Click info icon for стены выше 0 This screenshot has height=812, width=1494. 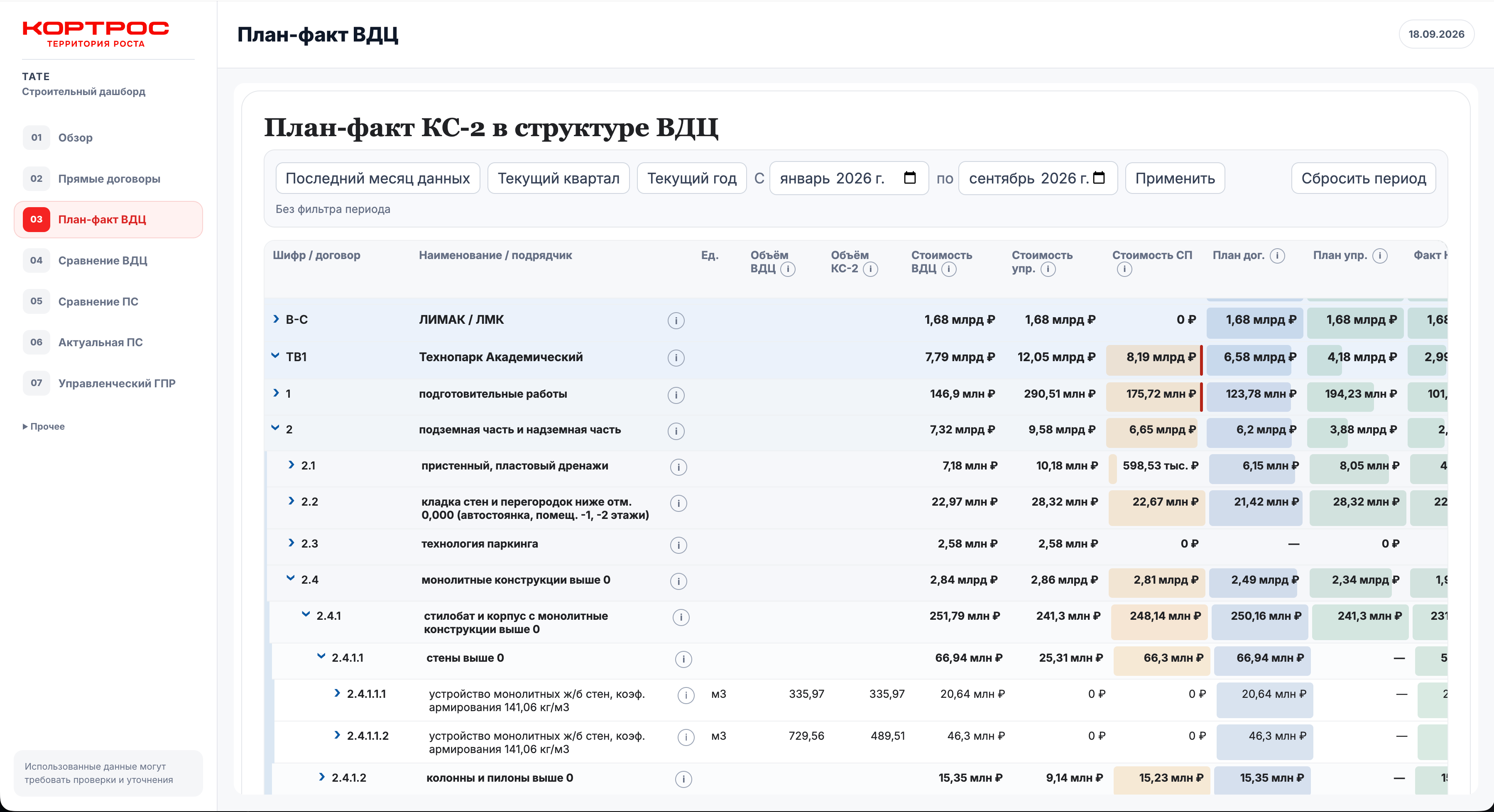pos(683,659)
